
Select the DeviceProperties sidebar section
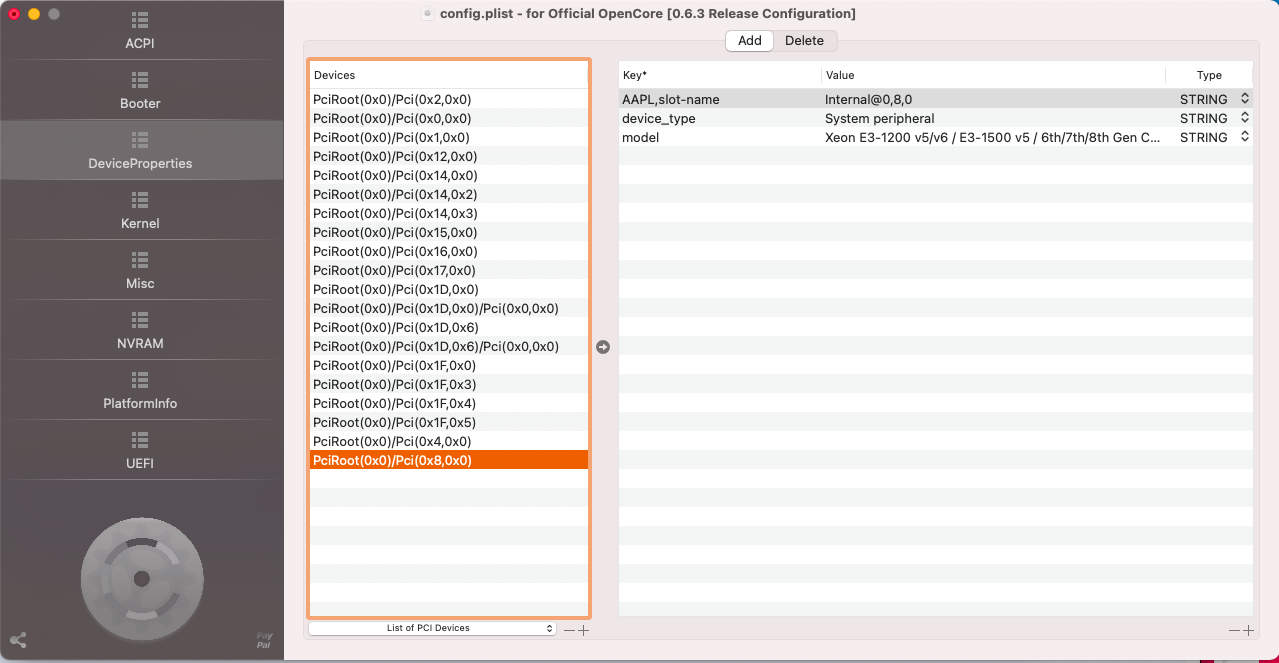[x=140, y=151]
